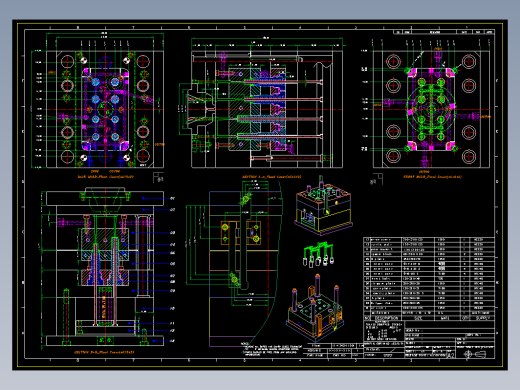Viewport: 520px width, 390px height.
Task: Click the orange caption under top-center section view
Action: click(x=272, y=177)
